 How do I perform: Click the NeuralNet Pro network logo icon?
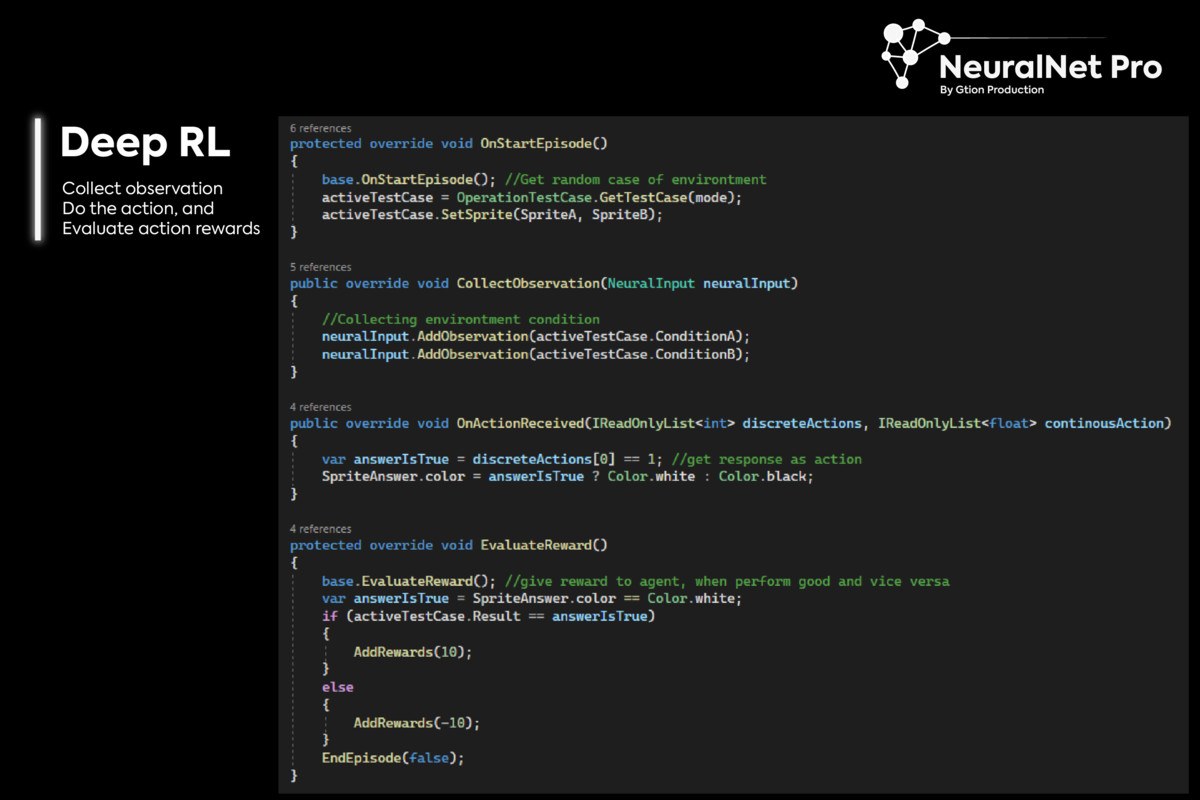click(x=915, y=54)
